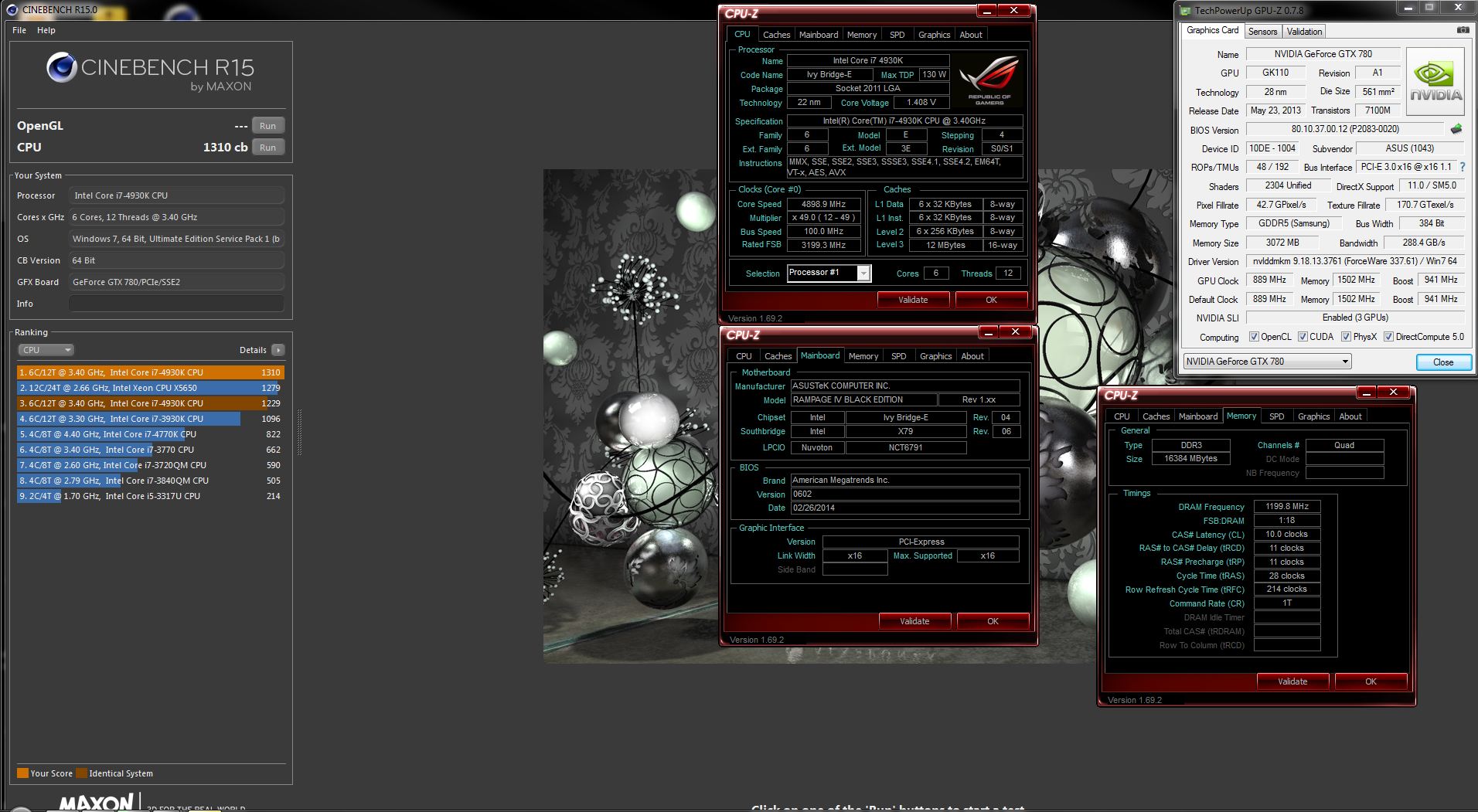Click the Cinebench panel splitter handle
The width and height of the screenshot is (1478, 812).
coord(299,433)
